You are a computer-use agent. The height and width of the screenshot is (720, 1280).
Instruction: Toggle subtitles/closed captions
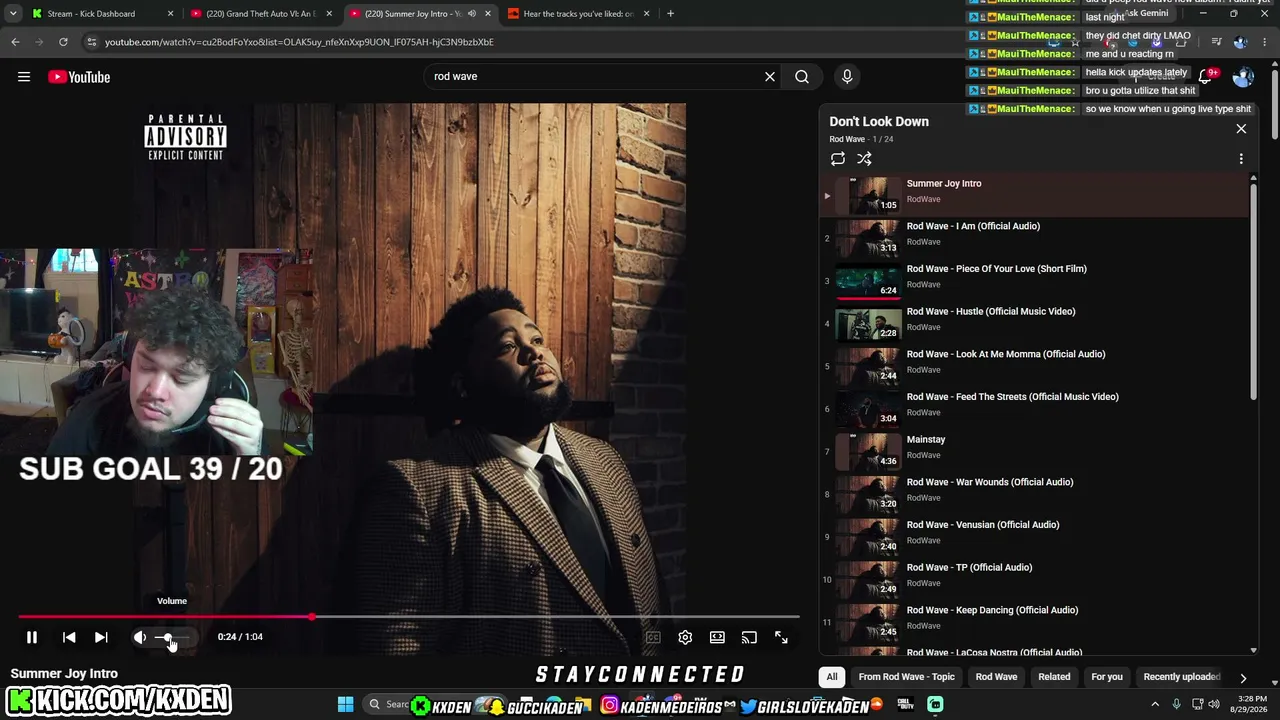(x=653, y=637)
